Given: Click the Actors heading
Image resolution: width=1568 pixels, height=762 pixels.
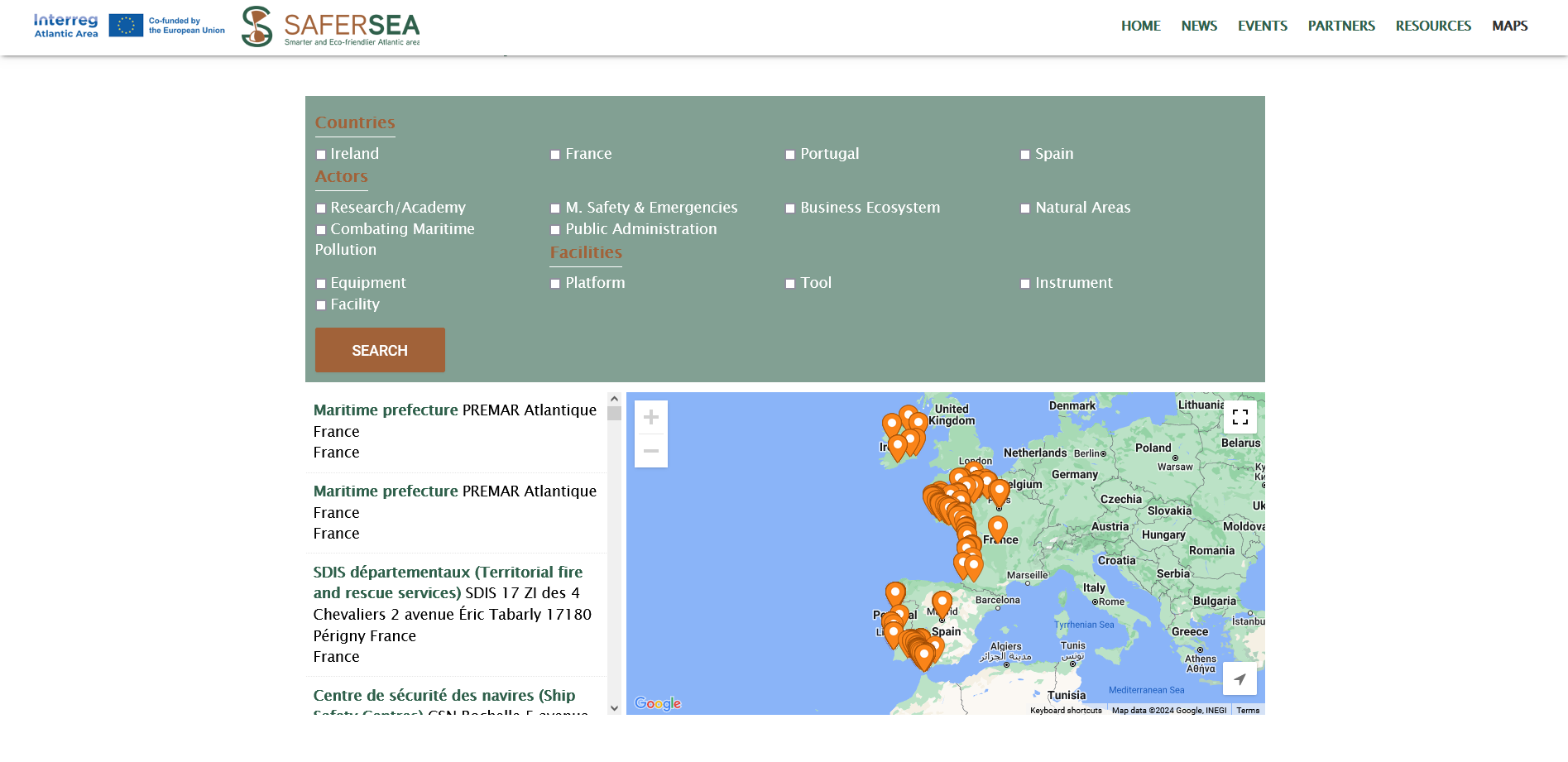Looking at the screenshot, I should point(342,176).
